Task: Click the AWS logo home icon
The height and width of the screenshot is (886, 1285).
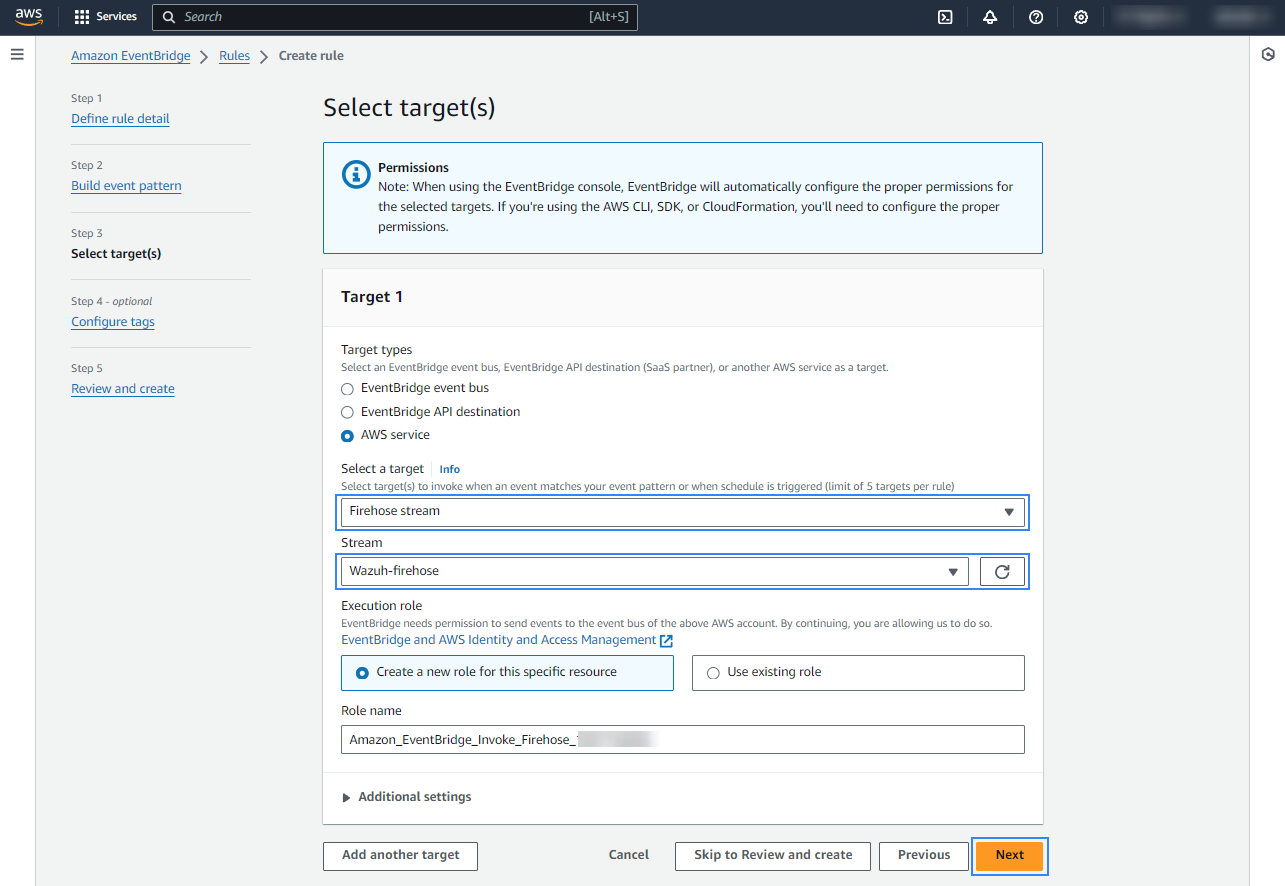Action: click(29, 17)
